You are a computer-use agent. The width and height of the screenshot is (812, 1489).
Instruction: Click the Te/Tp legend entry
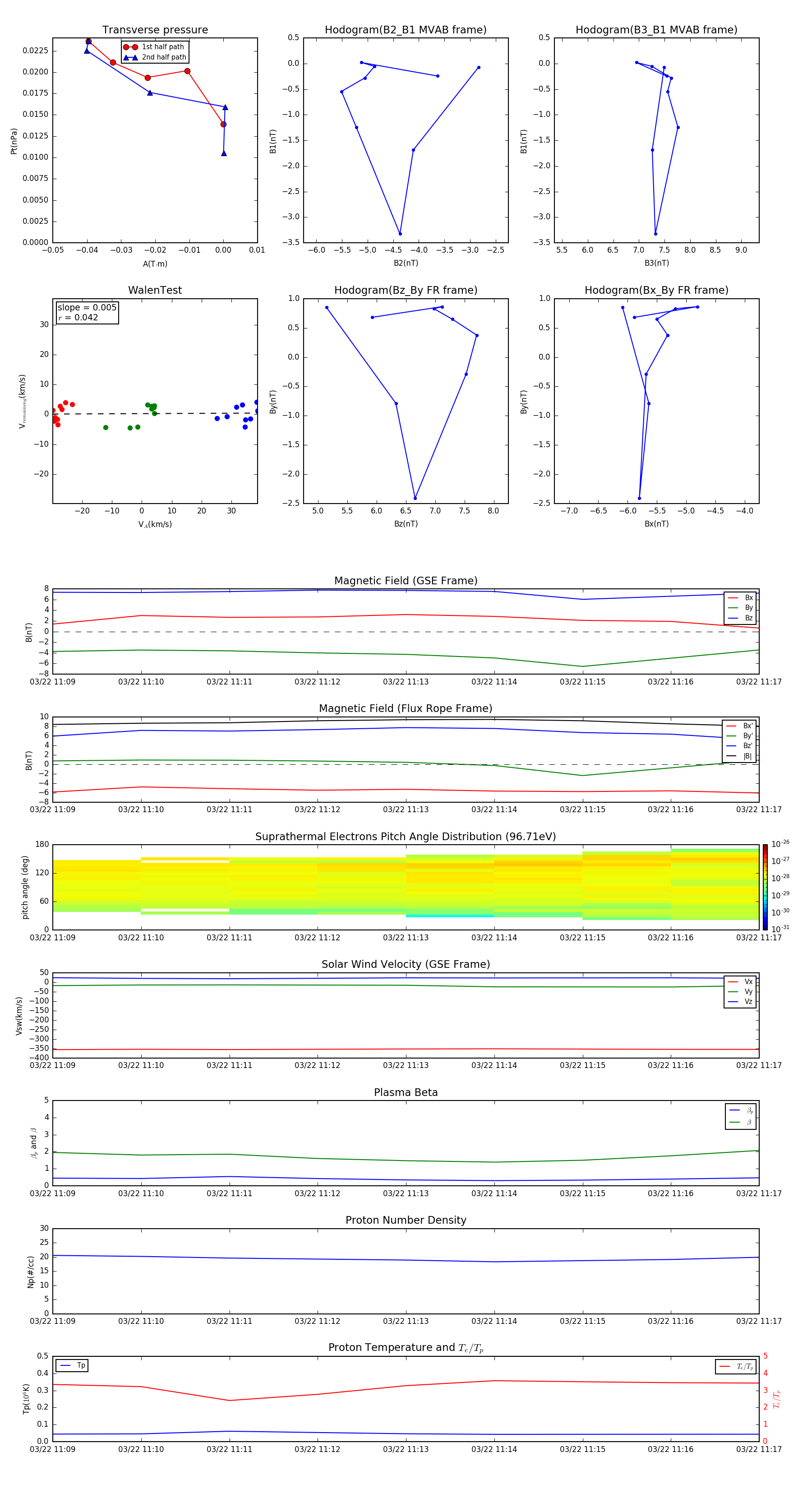736,1366
